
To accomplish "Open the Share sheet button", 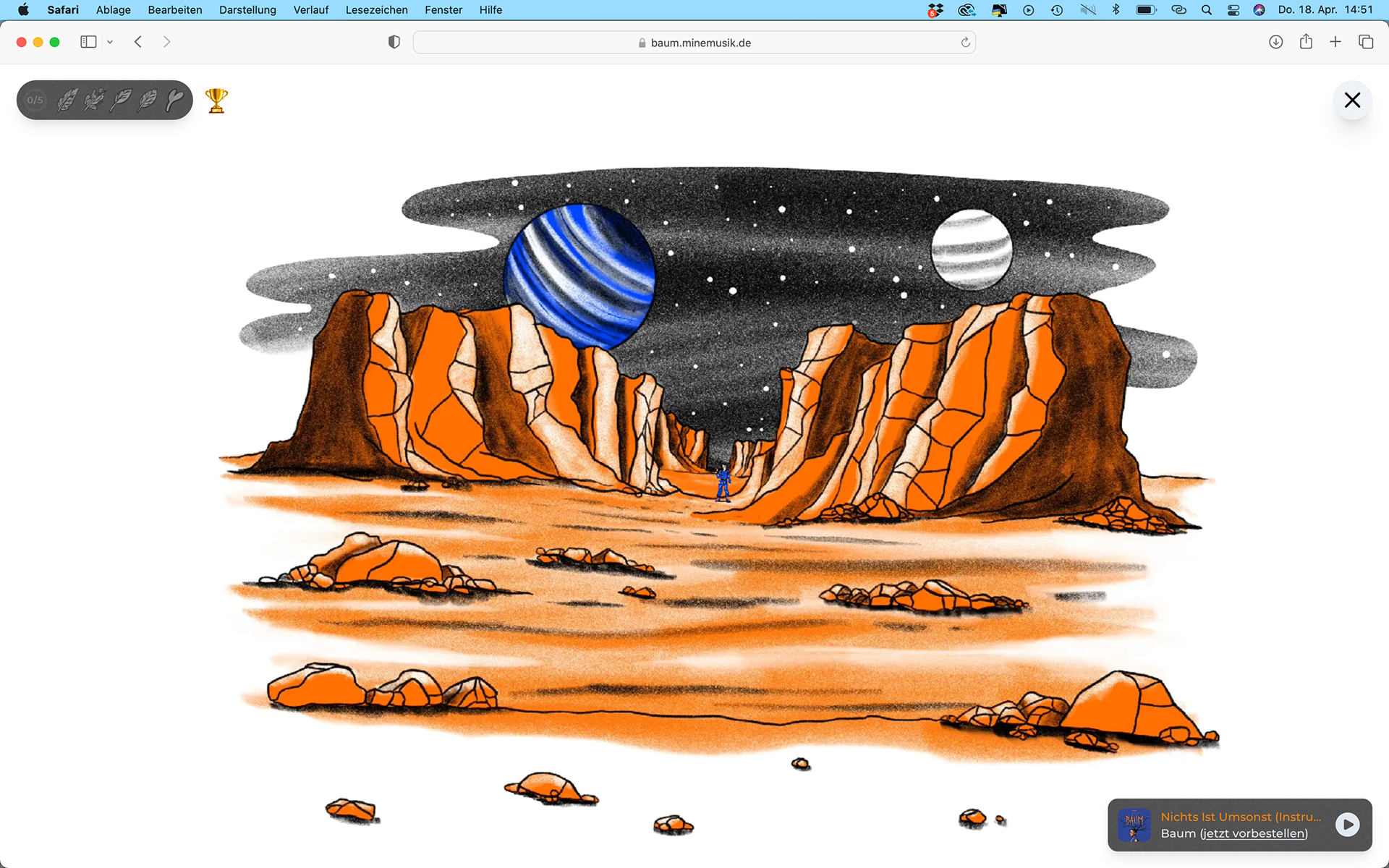I will point(1306,42).
